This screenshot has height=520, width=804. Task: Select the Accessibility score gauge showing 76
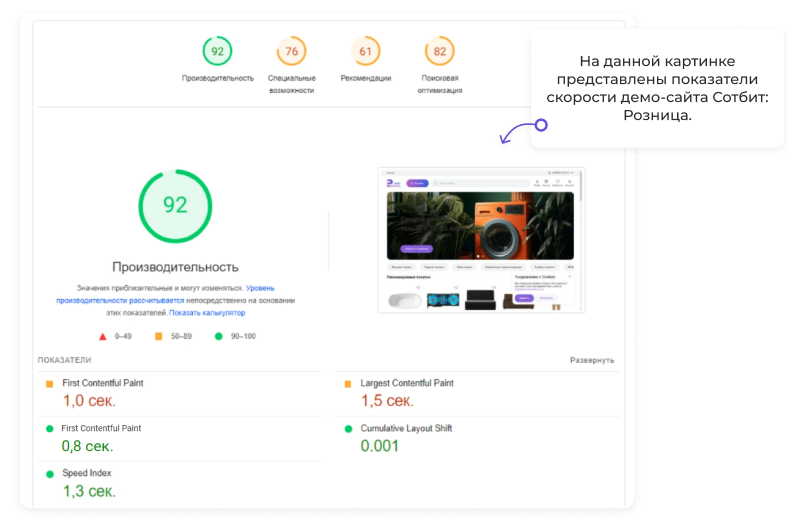(x=291, y=51)
